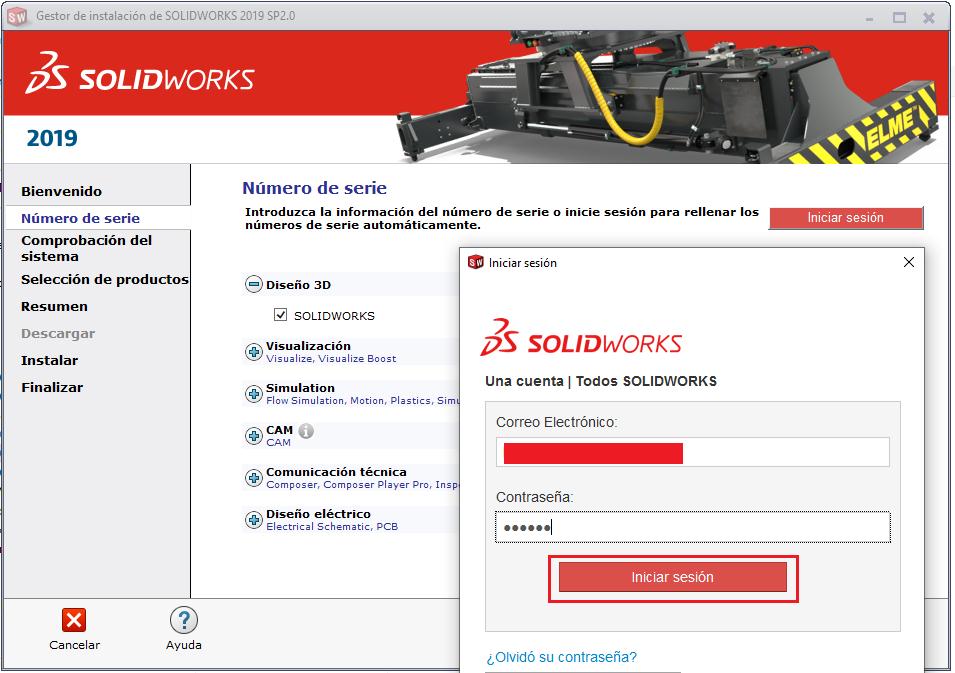The width and height of the screenshot is (955, 673).
Task: Focus the Contraseña password field
Action: 692,527
